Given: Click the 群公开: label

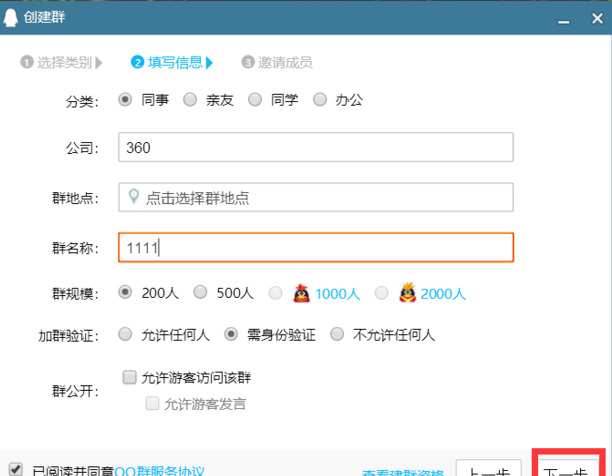Looking at the screenshot, I should (75, 391).
